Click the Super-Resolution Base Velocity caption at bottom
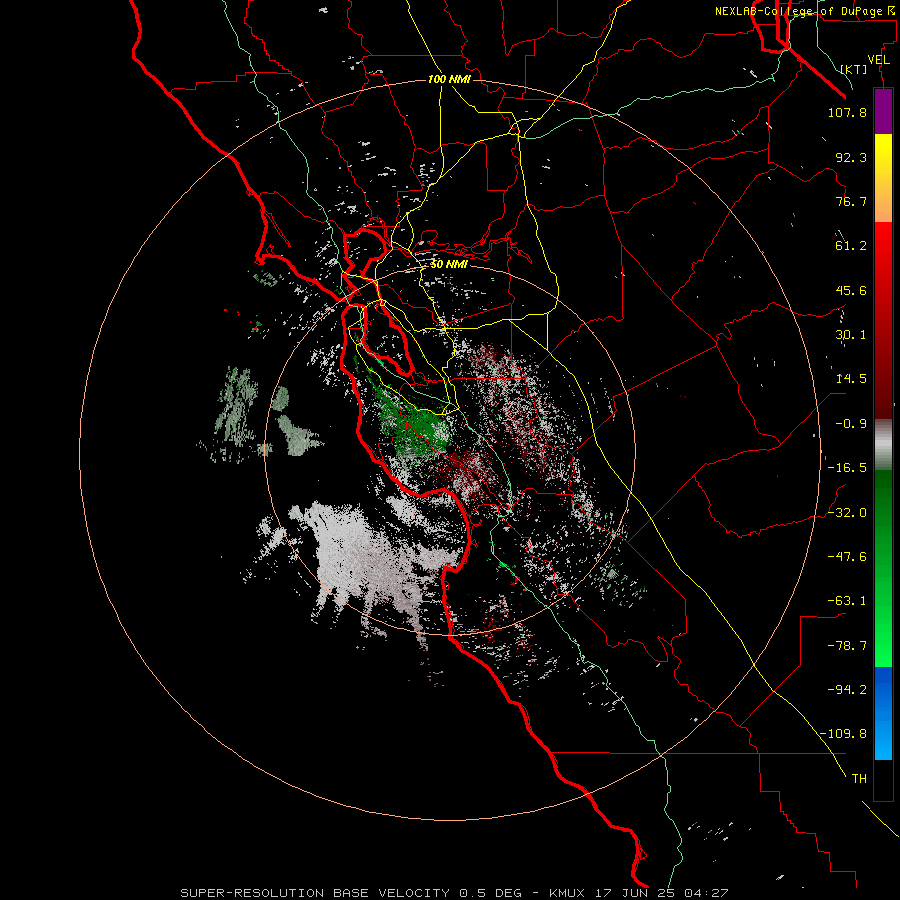Screen dimensions: 900x900 [455, 893]
